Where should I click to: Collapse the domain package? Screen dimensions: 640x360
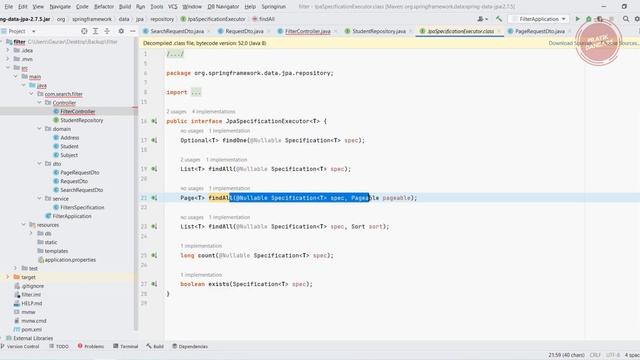pos(39,129)
